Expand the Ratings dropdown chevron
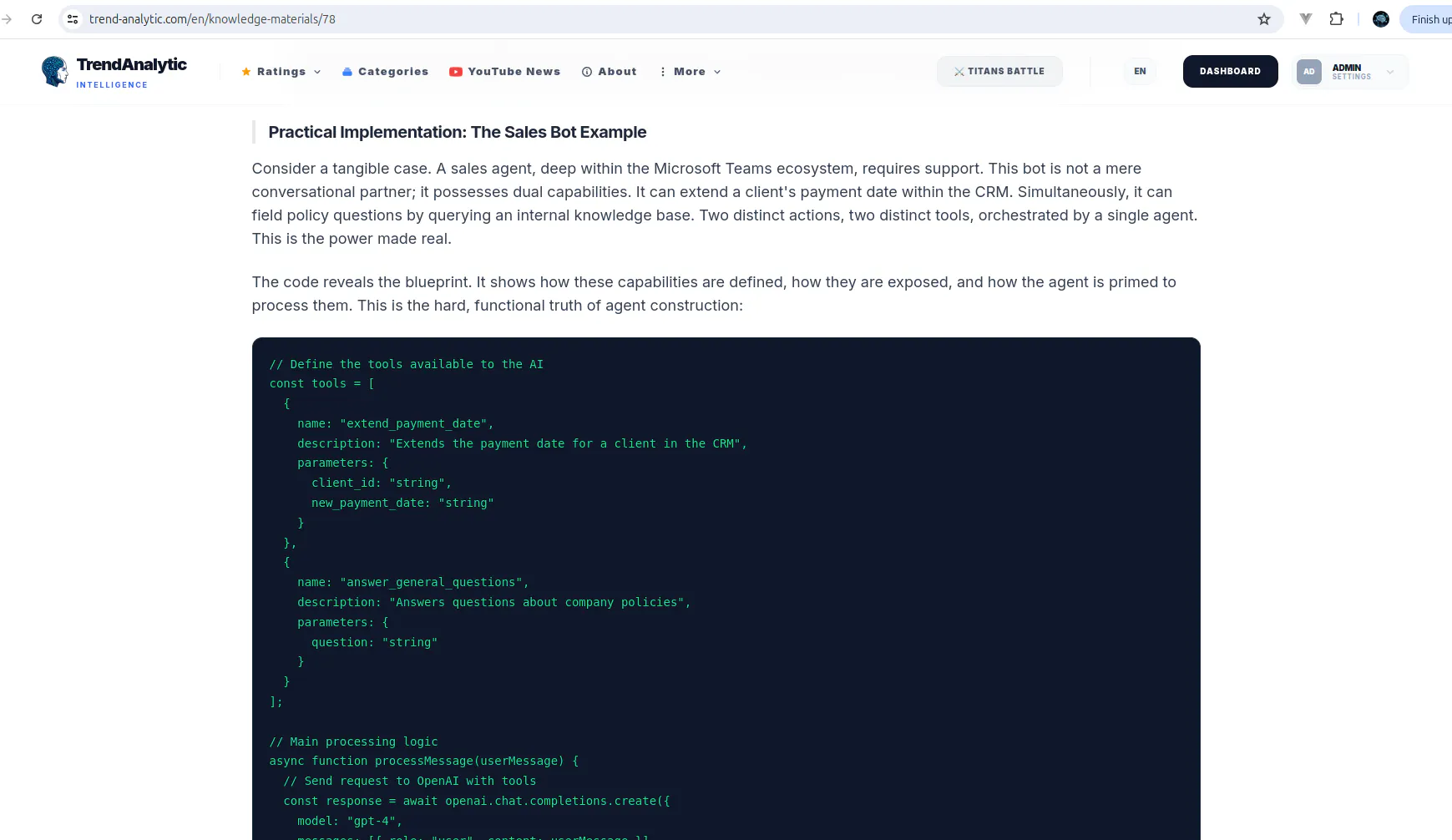 point(317,72)
